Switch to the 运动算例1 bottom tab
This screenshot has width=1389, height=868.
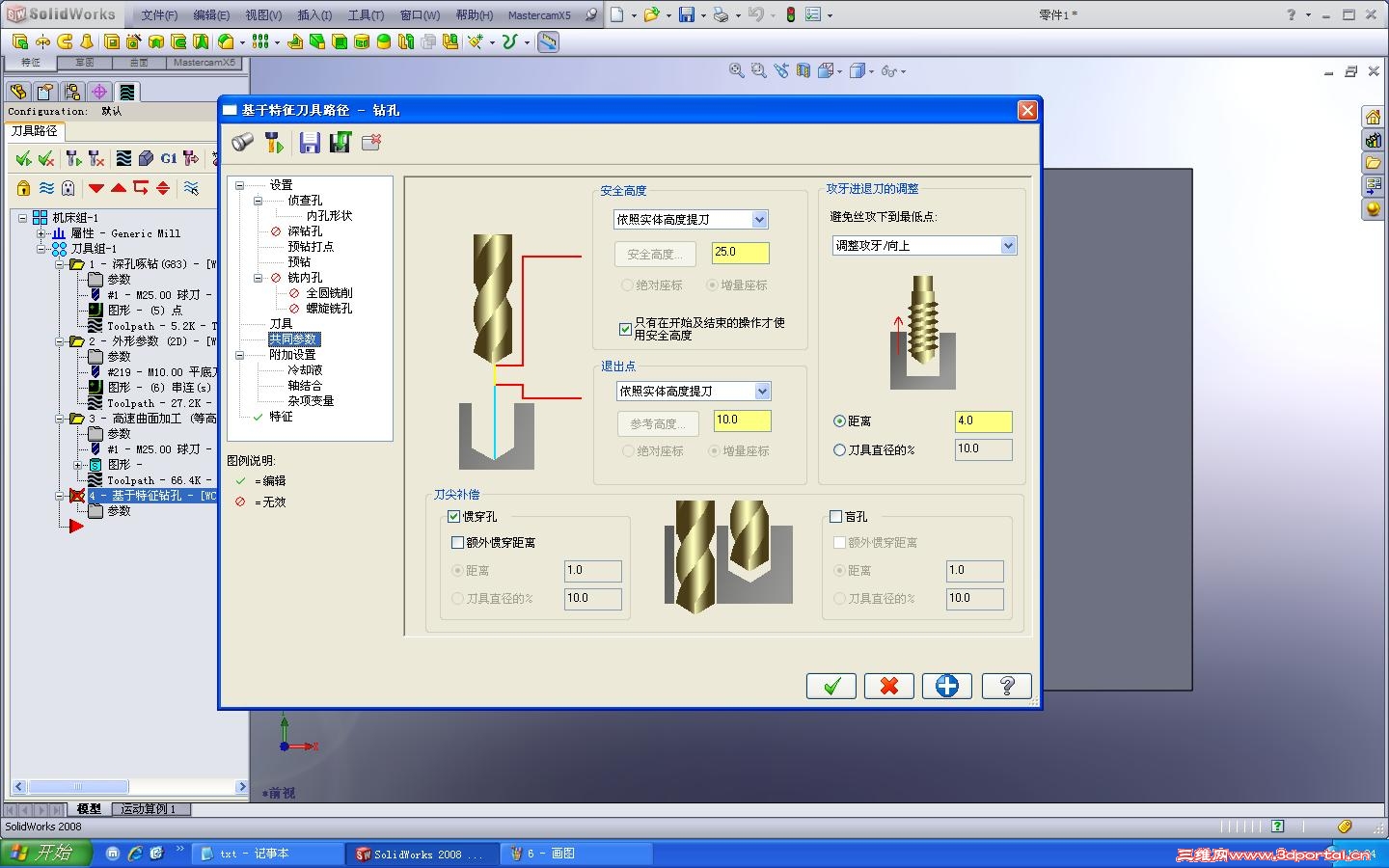tap(150, 809)
